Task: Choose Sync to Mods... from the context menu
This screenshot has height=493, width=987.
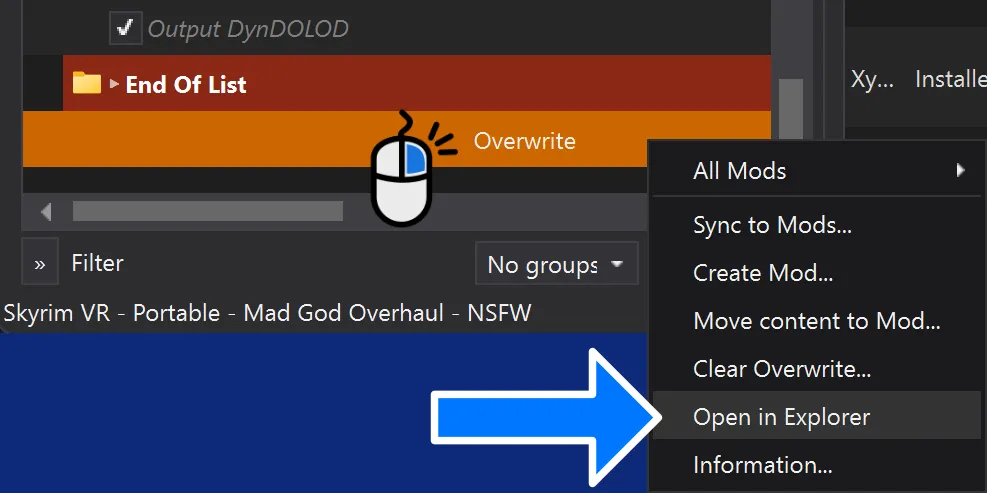Action: coord(772,226)
